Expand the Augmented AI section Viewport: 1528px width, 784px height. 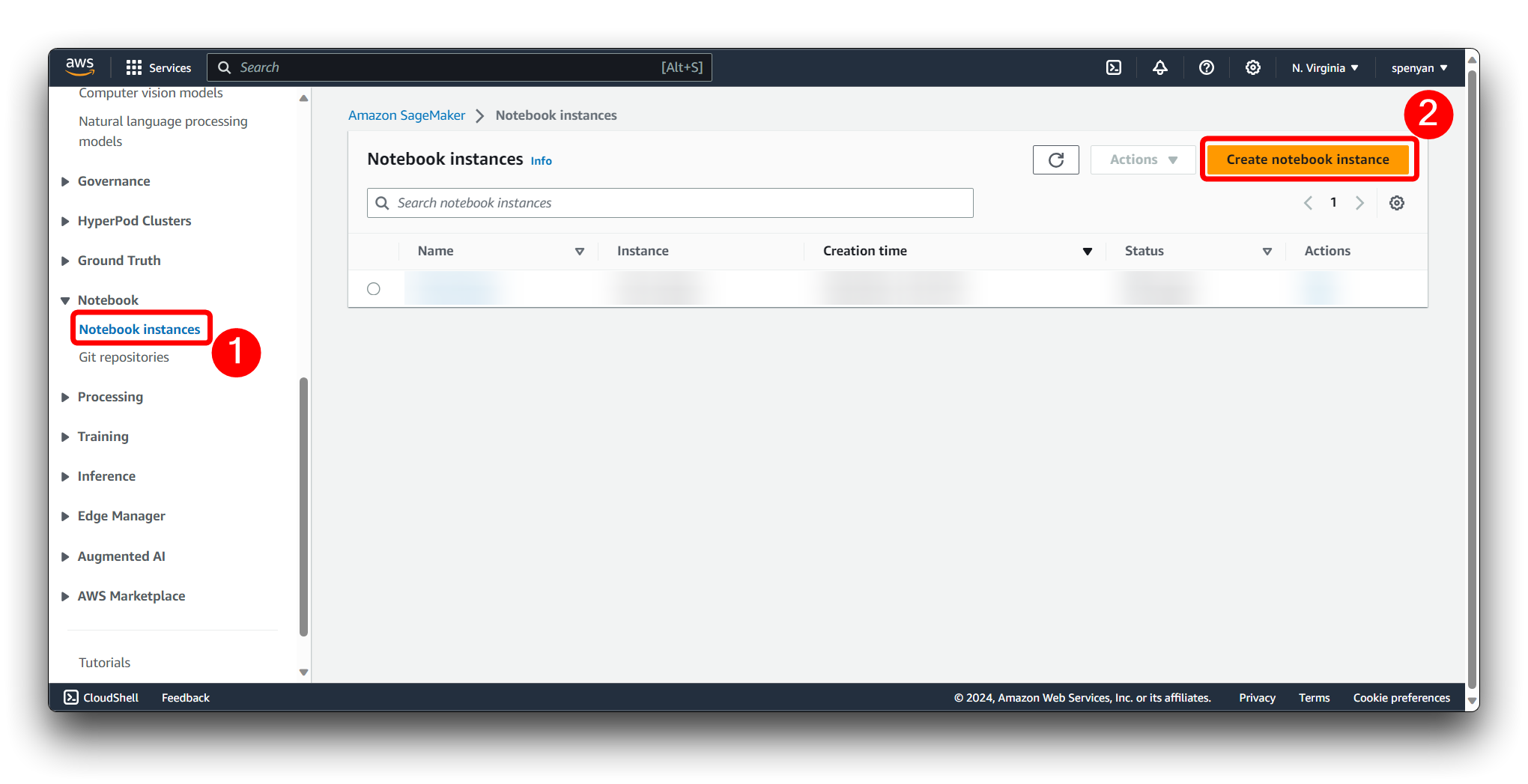65,556
